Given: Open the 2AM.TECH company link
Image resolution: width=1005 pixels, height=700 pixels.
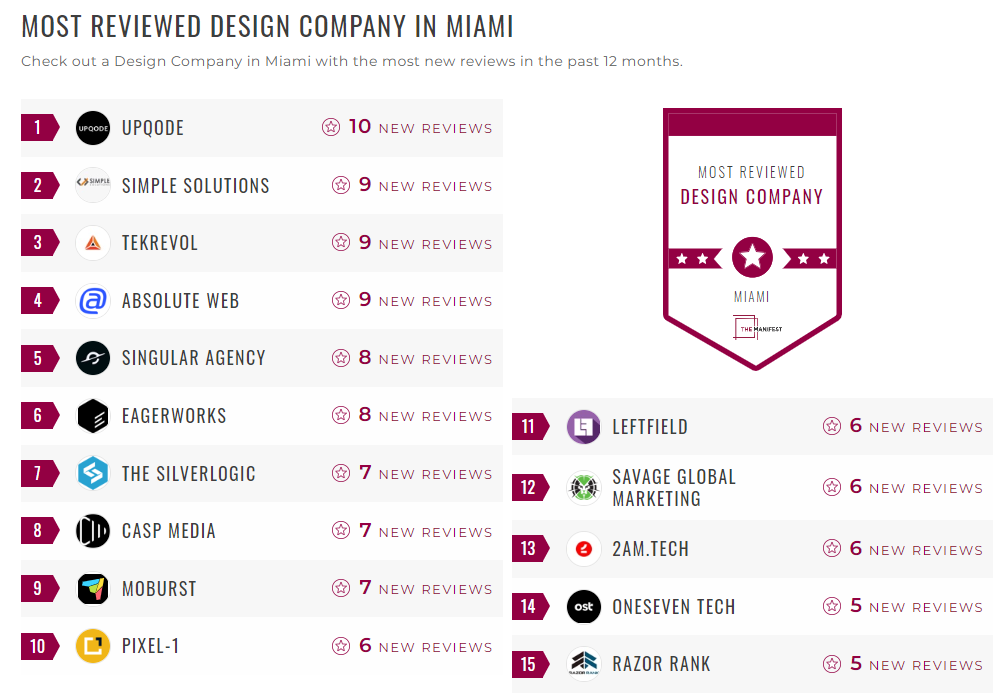Looking at the screenshot, I should tap(650, 549).
